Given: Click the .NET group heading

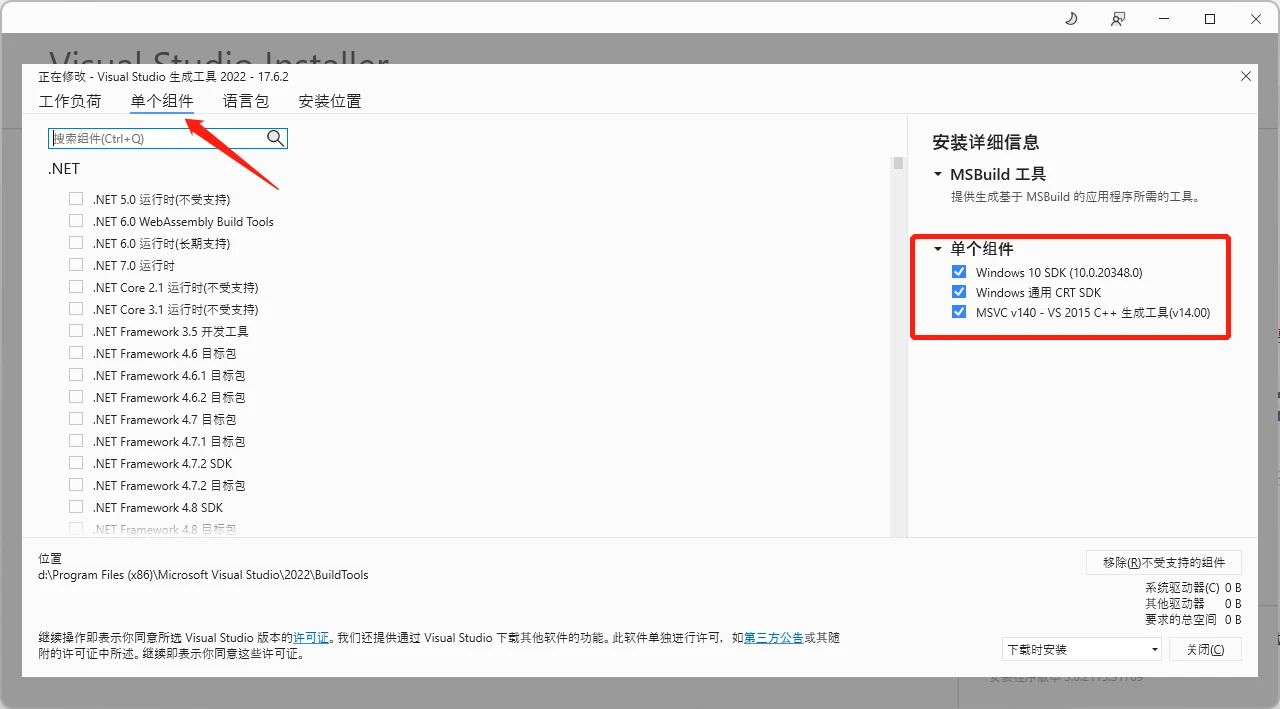Looking at the screenshot, I should point(64,169).
